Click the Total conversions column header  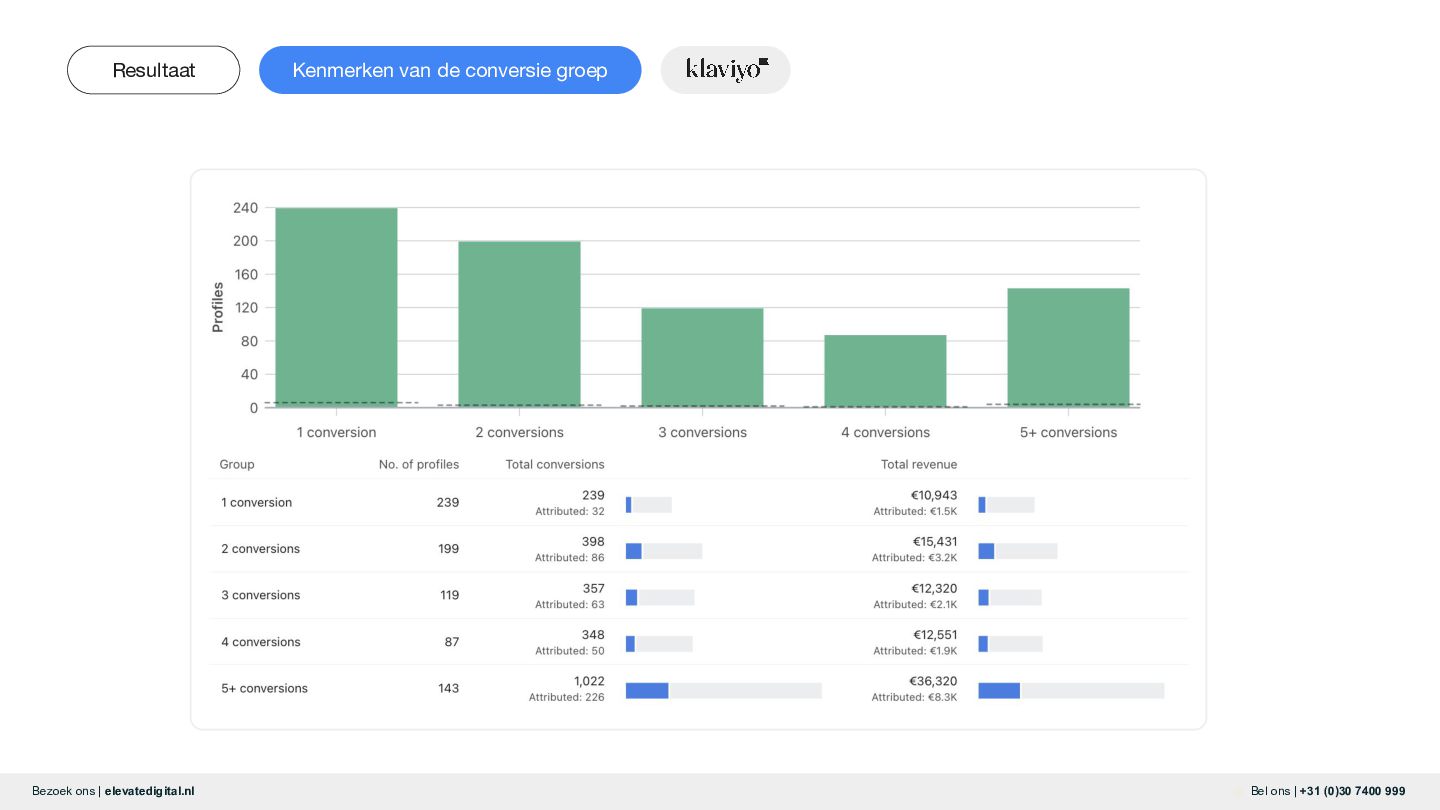click(x=555, y=464)
